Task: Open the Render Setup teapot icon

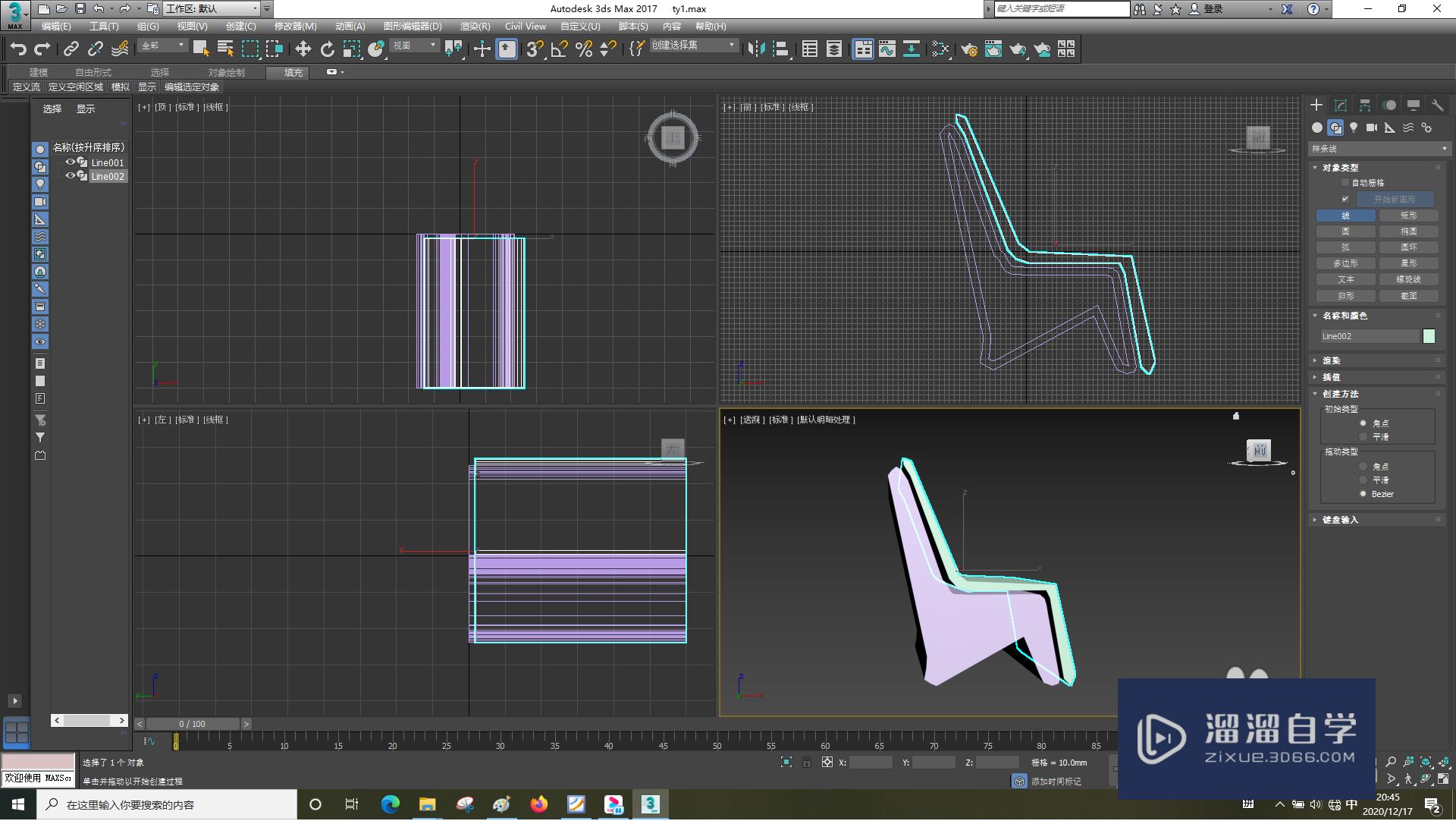Action: 969,49
